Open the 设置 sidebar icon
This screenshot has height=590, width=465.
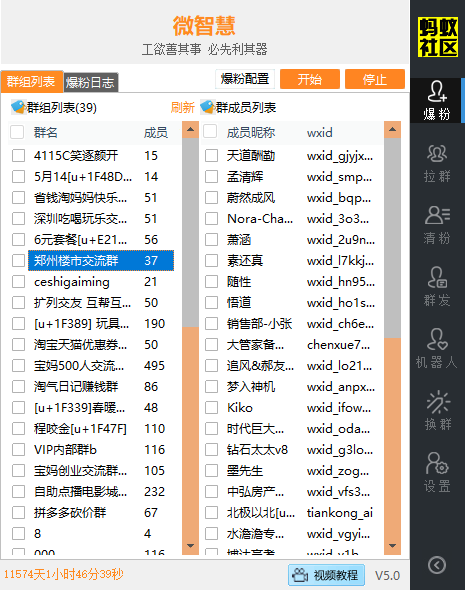point(436,473)
